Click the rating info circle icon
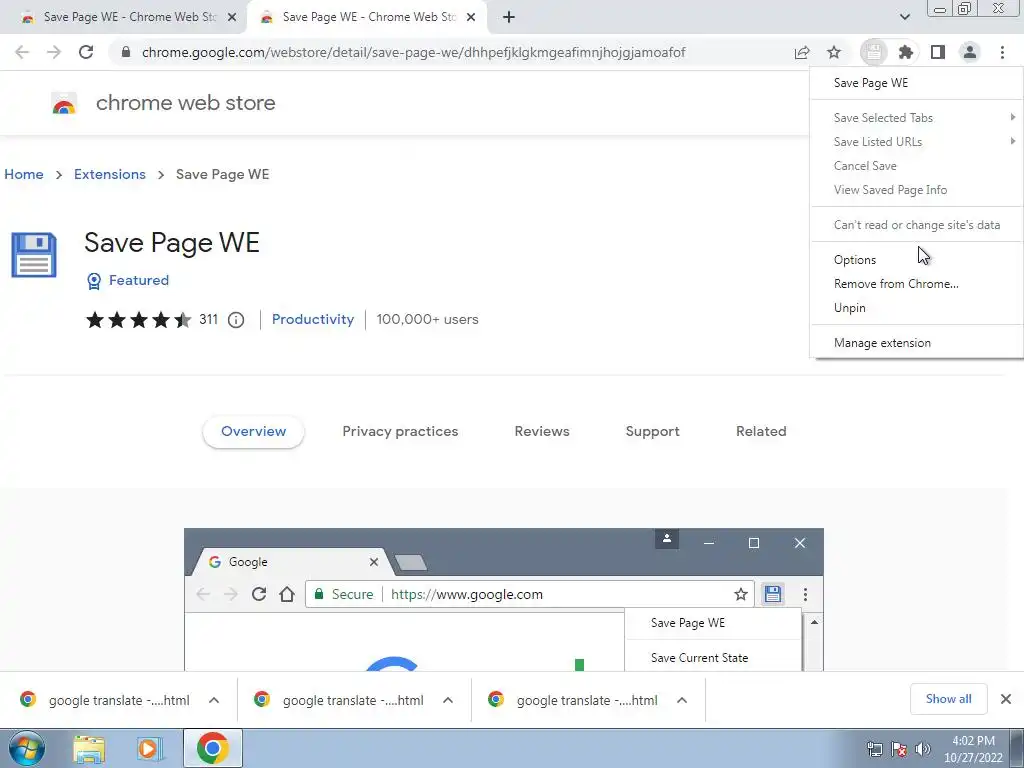Image resolution: width=1024 pixels, height=768 pixels. 236,320
